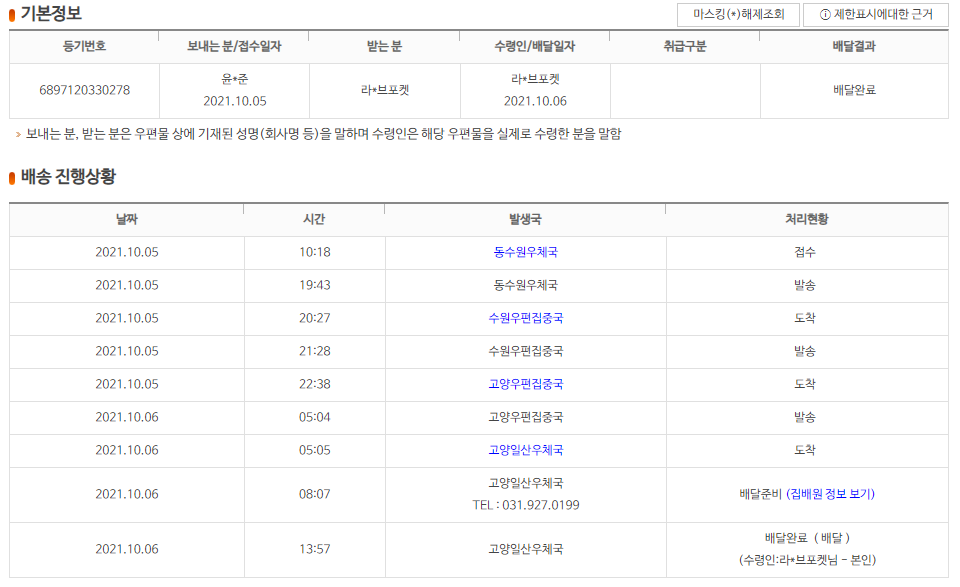960x587 pixels.
Task: Select the 08:07 time cell
Action: coord(315,494)
